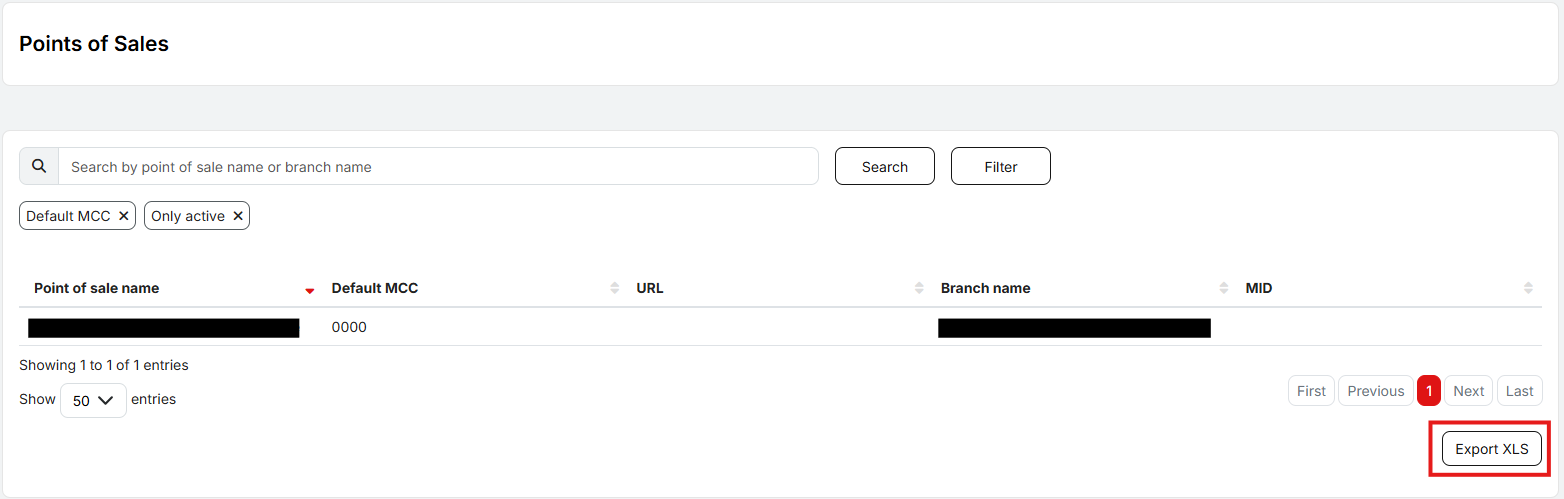Image resolution: width=1564 pixels, height=499 pixels.
Task: Click the 0000 Default MCC cell
Action: click(349, 327)
